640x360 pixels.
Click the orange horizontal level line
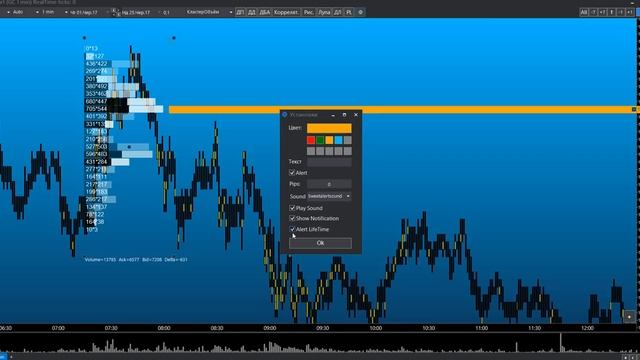click(x=402, y=109)
